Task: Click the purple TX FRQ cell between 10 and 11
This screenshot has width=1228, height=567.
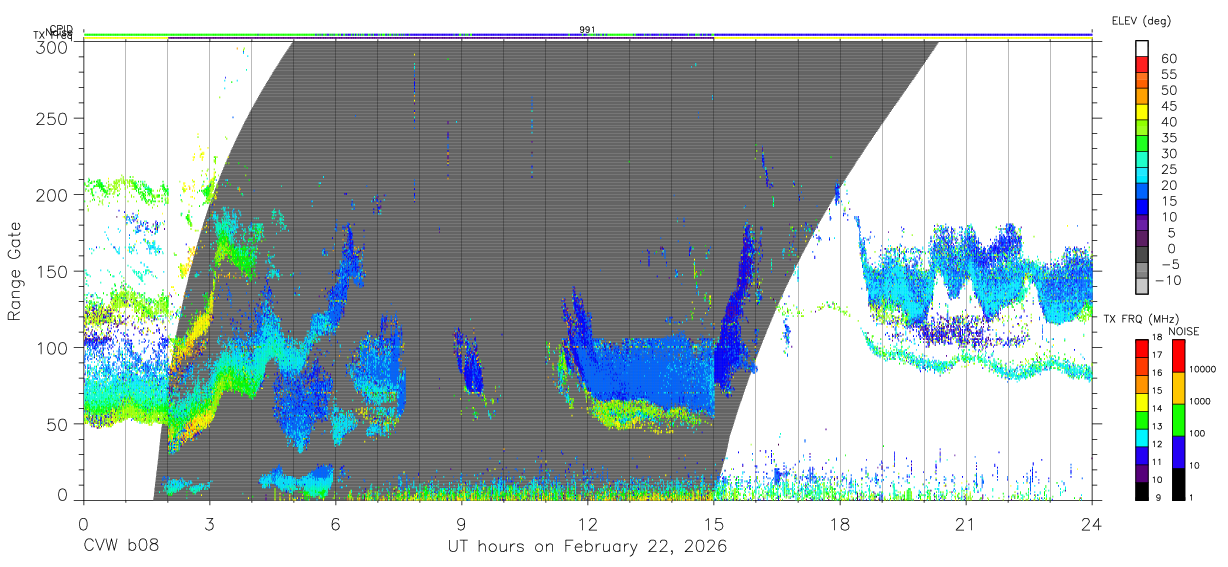Action: 1142,473
